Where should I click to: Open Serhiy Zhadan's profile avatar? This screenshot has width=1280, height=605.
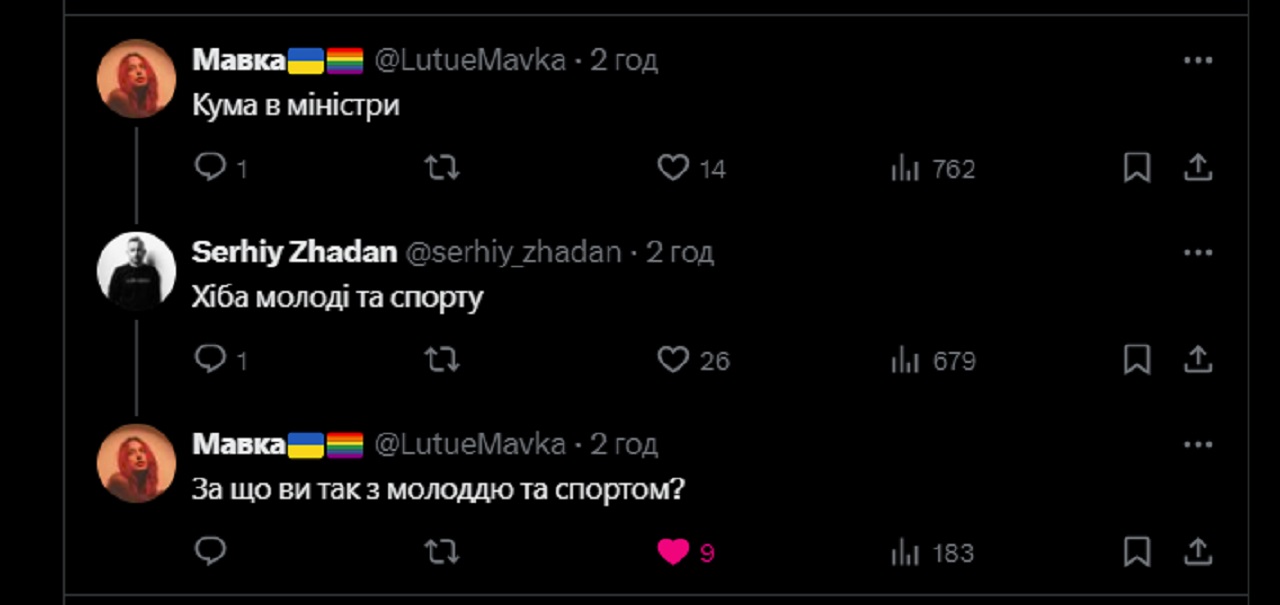(x=137, y=271)
